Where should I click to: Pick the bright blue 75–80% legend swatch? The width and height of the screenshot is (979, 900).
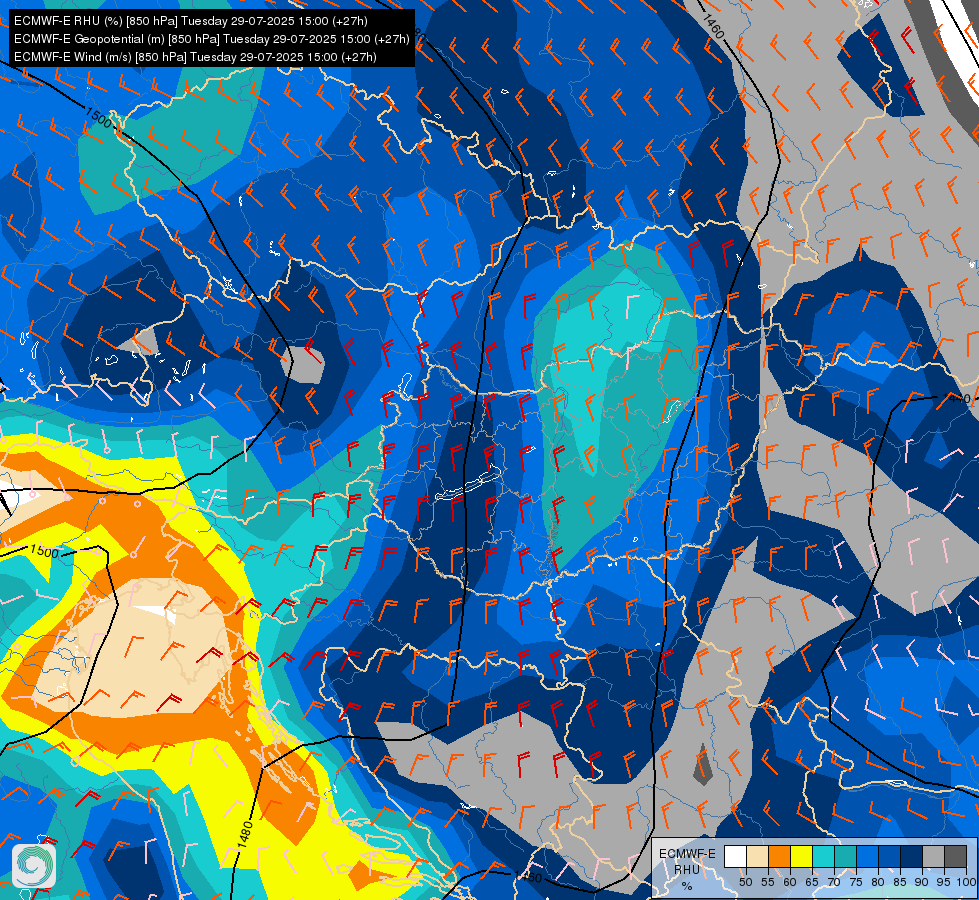[867, 856]
